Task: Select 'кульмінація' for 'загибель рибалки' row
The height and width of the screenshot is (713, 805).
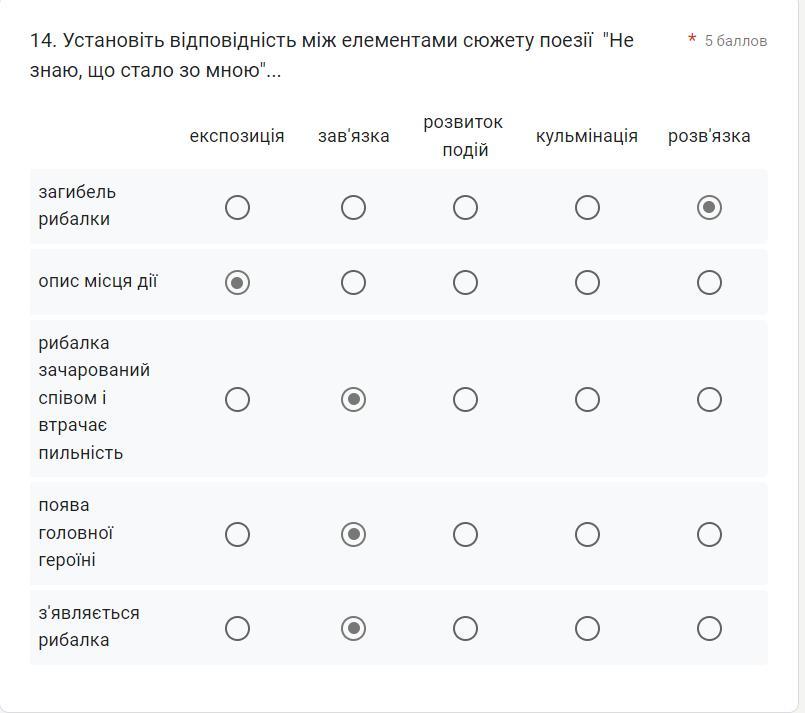Action: 587,207
